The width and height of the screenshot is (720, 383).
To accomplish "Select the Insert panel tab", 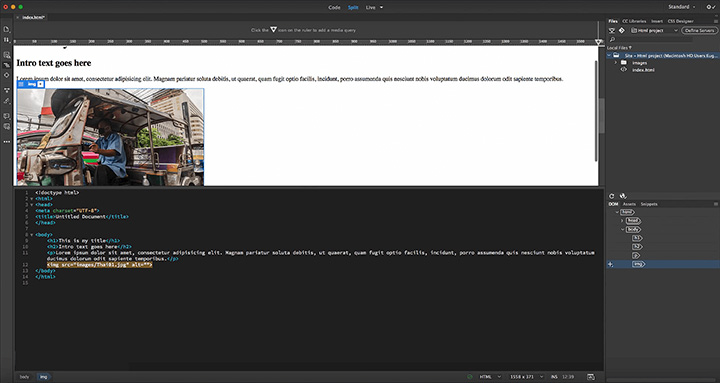I will tap(657, 21).
